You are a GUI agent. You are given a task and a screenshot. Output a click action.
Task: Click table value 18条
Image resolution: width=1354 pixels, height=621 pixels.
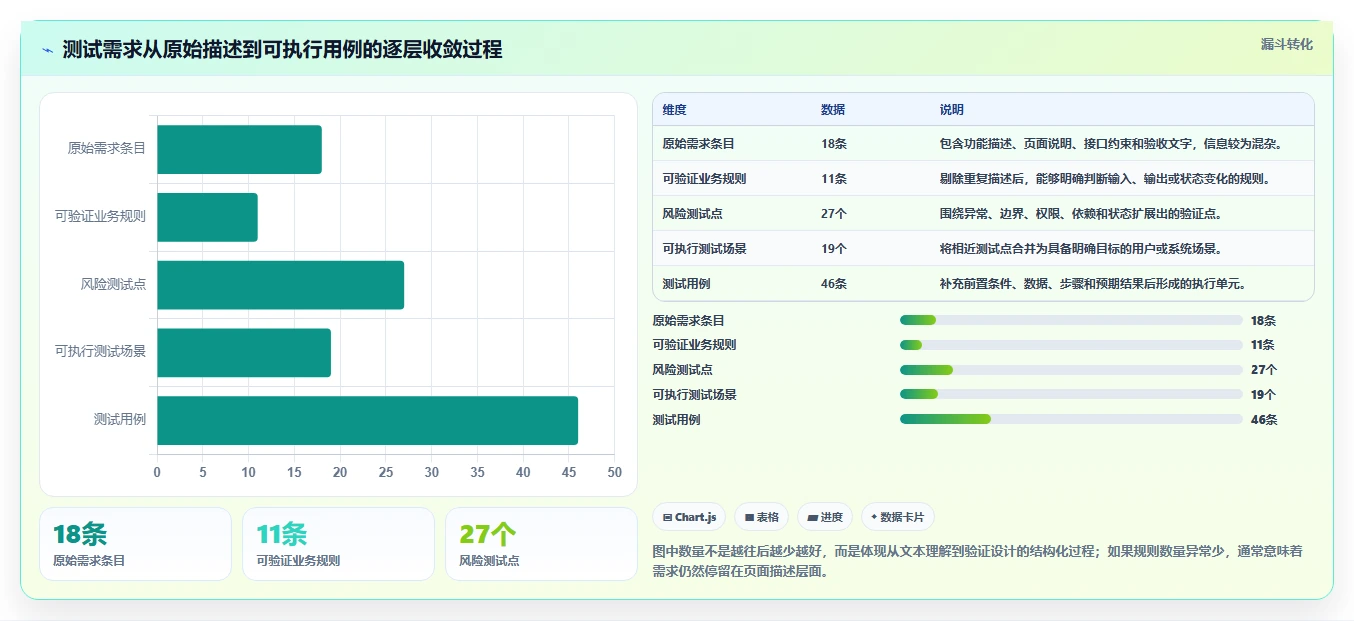(x=834, y=144)
